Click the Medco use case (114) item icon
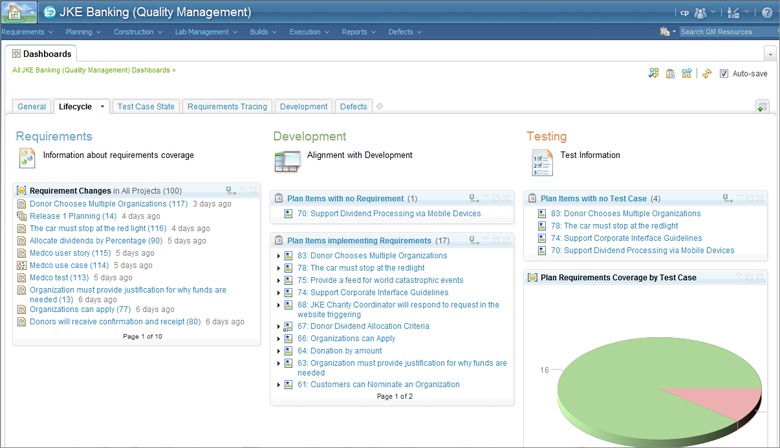780x448 pixels. 21,266
